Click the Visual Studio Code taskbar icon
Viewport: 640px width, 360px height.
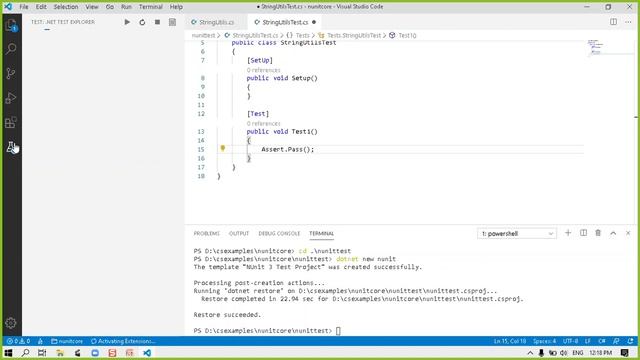[x=147, y=353]
